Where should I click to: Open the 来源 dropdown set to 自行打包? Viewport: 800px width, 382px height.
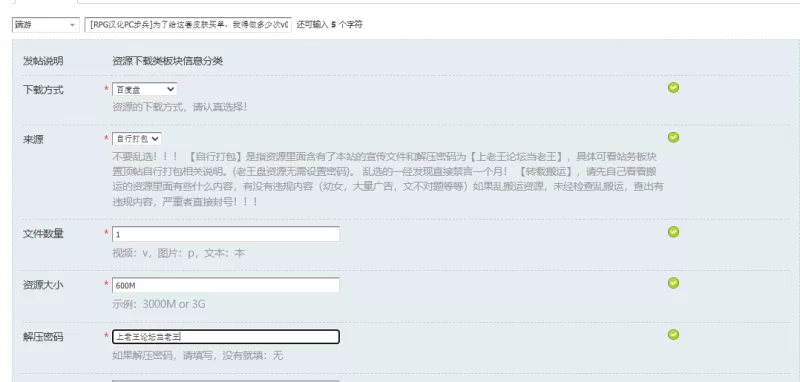pos(137,139)
